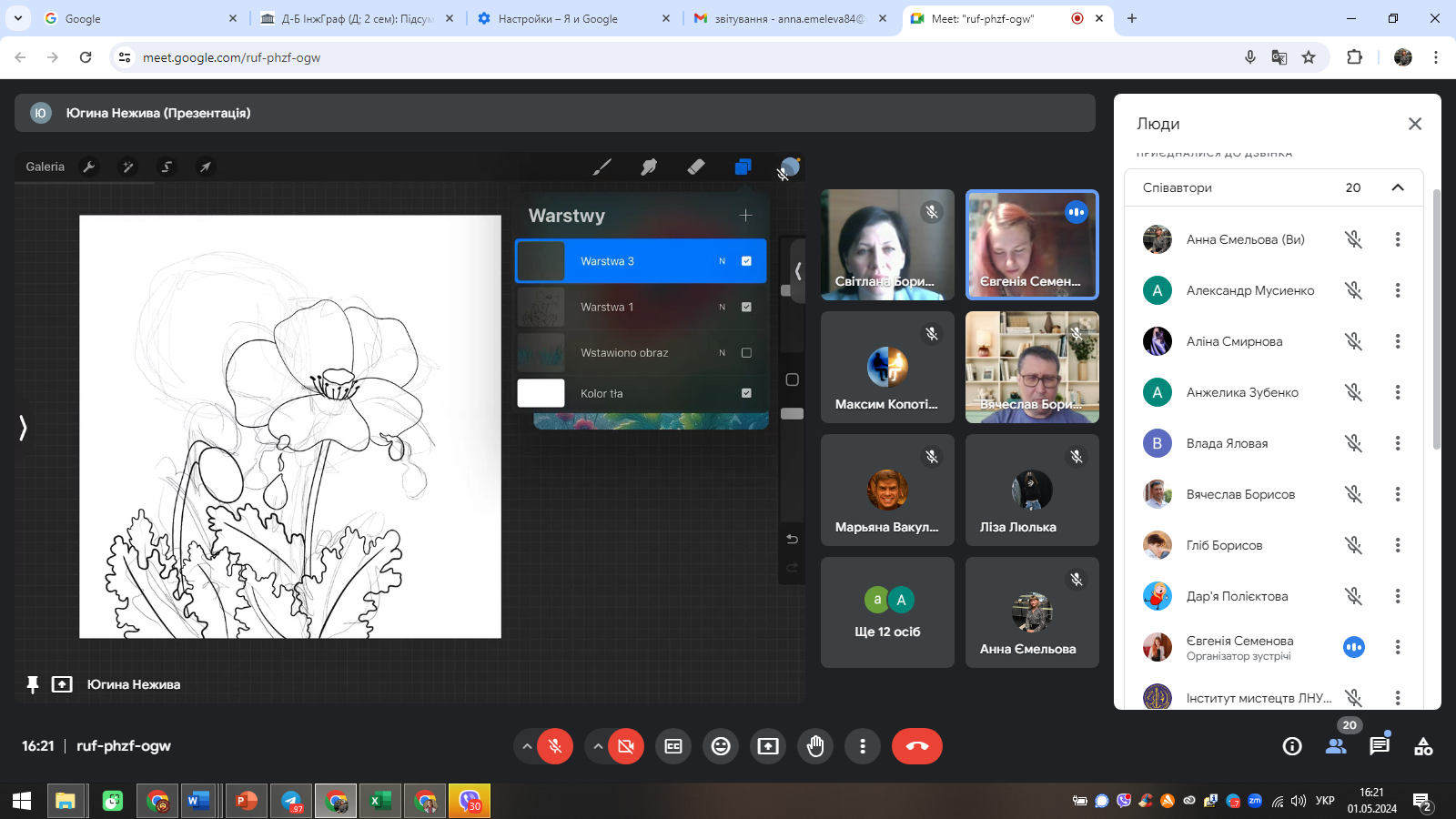Open options menu for Александр Мусиенко

click(x=1398, y=290)
